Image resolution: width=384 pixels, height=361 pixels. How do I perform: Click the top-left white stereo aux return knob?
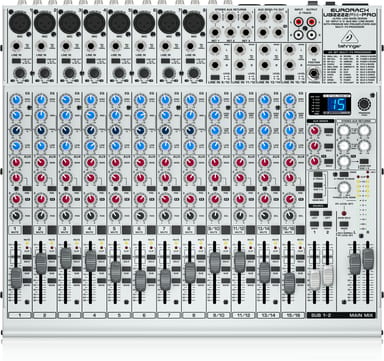(x=344, y=130)
